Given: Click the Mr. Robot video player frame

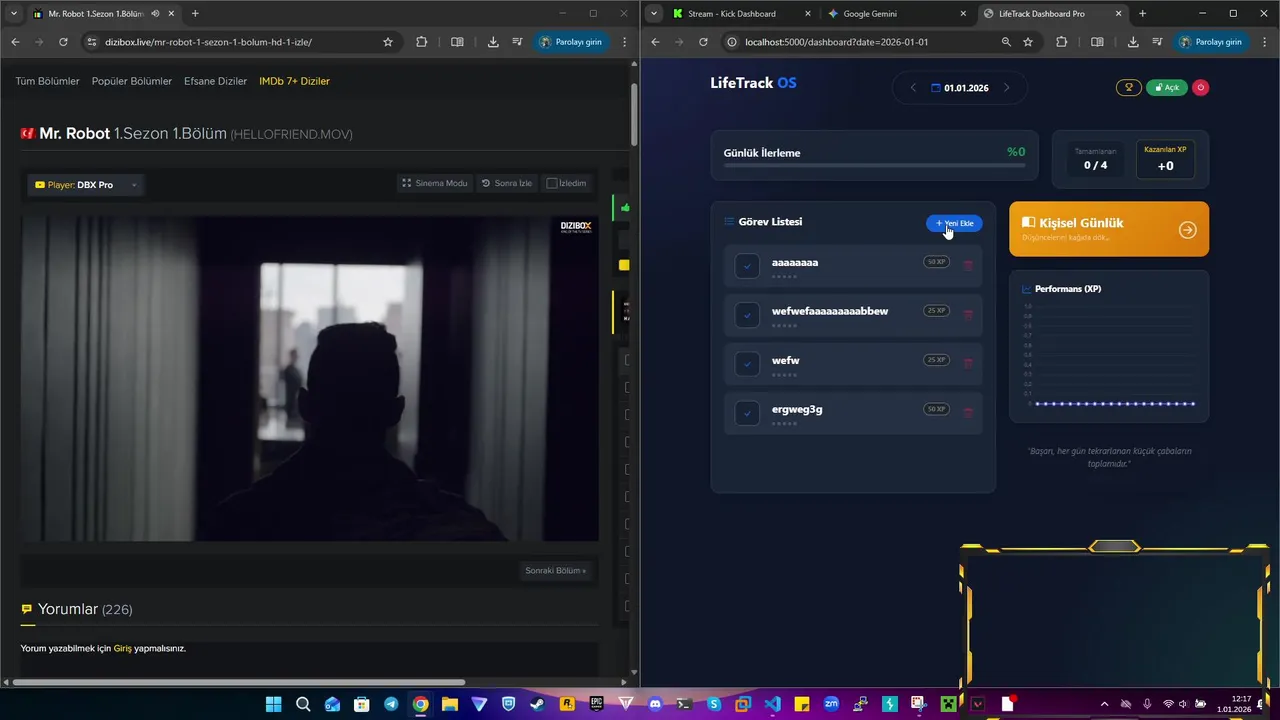Looking at the screenshot, I should pos(310,378).
